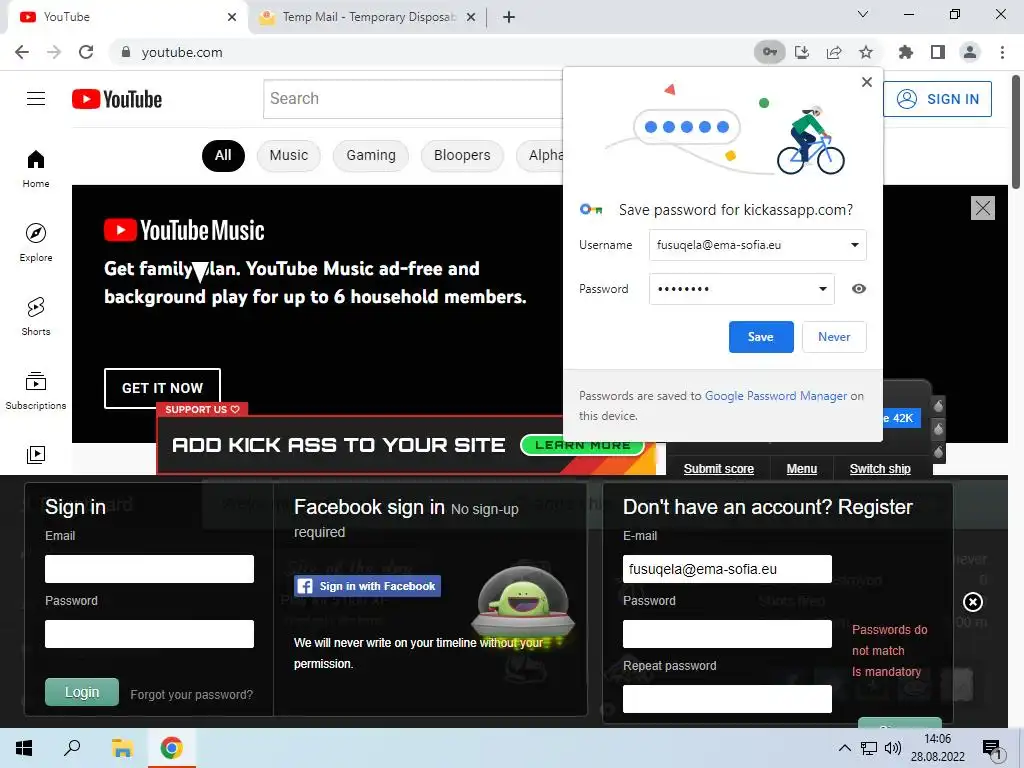This screenshot has width=1024, height=768.
Task: Click SUPPORT US label
Action: coord(202,409)
